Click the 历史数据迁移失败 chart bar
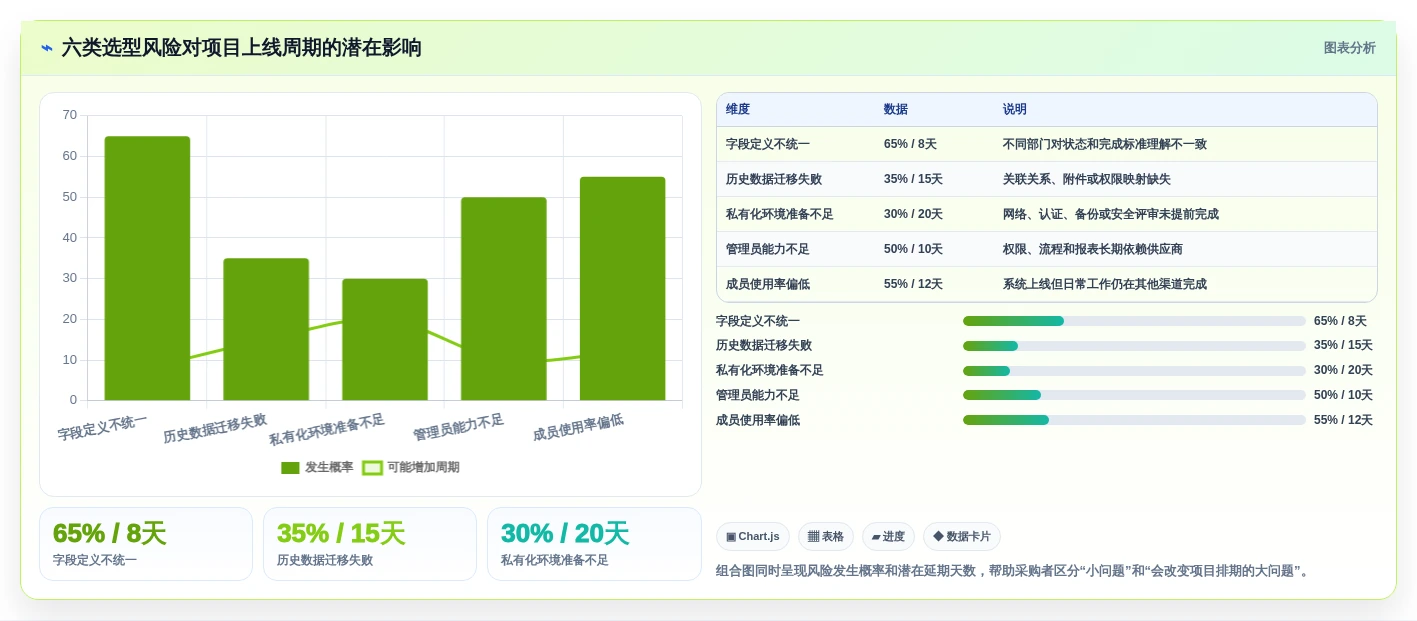The height and width of the screenshot is (621, 1417). click(x=266, y=329)
